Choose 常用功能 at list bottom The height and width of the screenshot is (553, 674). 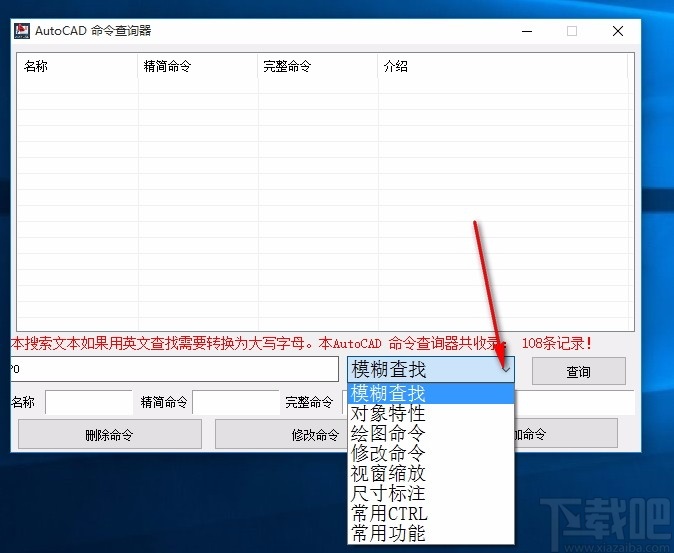pyautogui.click(x=431, y=533)
